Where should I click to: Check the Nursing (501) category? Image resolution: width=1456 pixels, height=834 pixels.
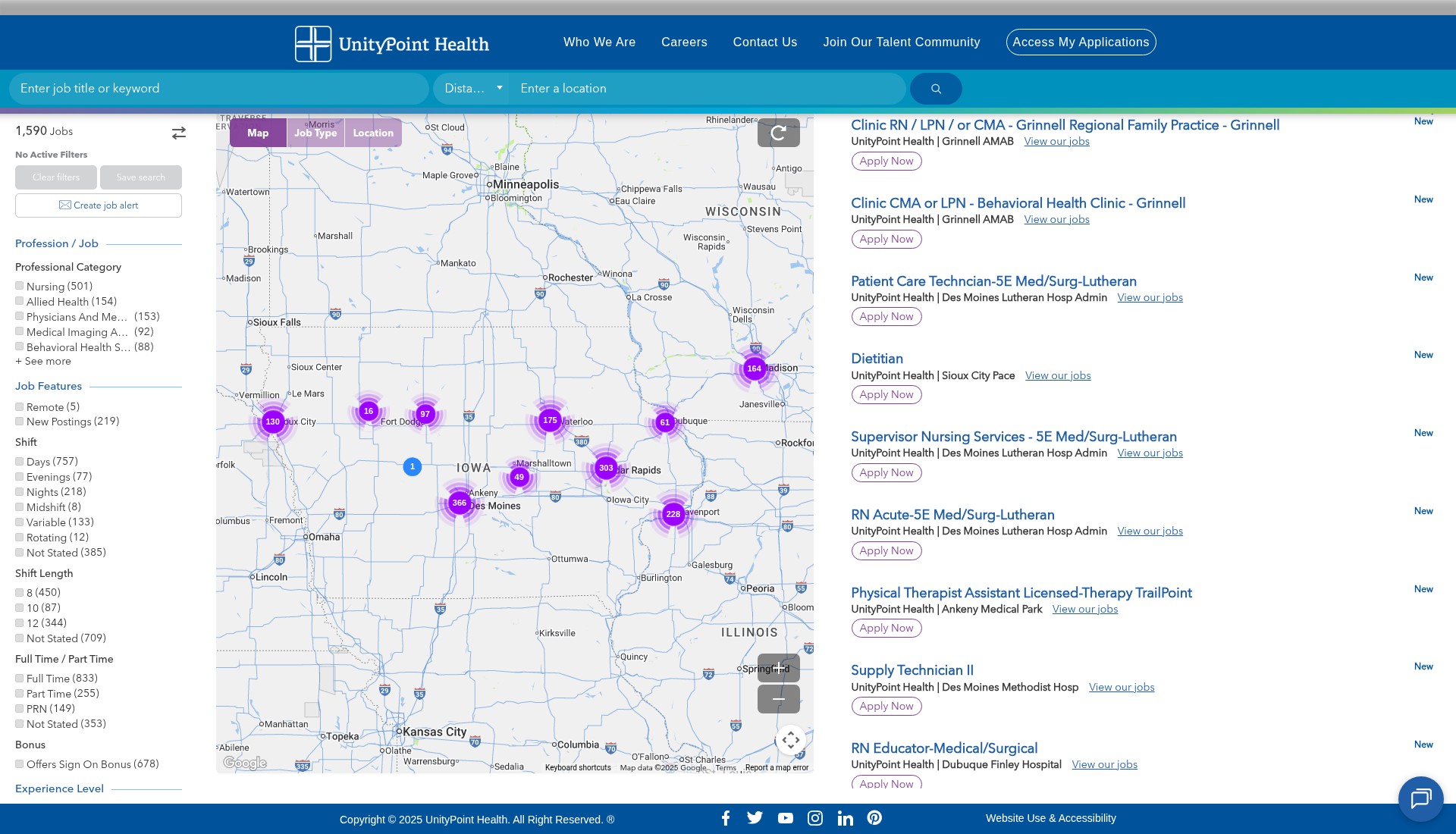click(20, 286)
